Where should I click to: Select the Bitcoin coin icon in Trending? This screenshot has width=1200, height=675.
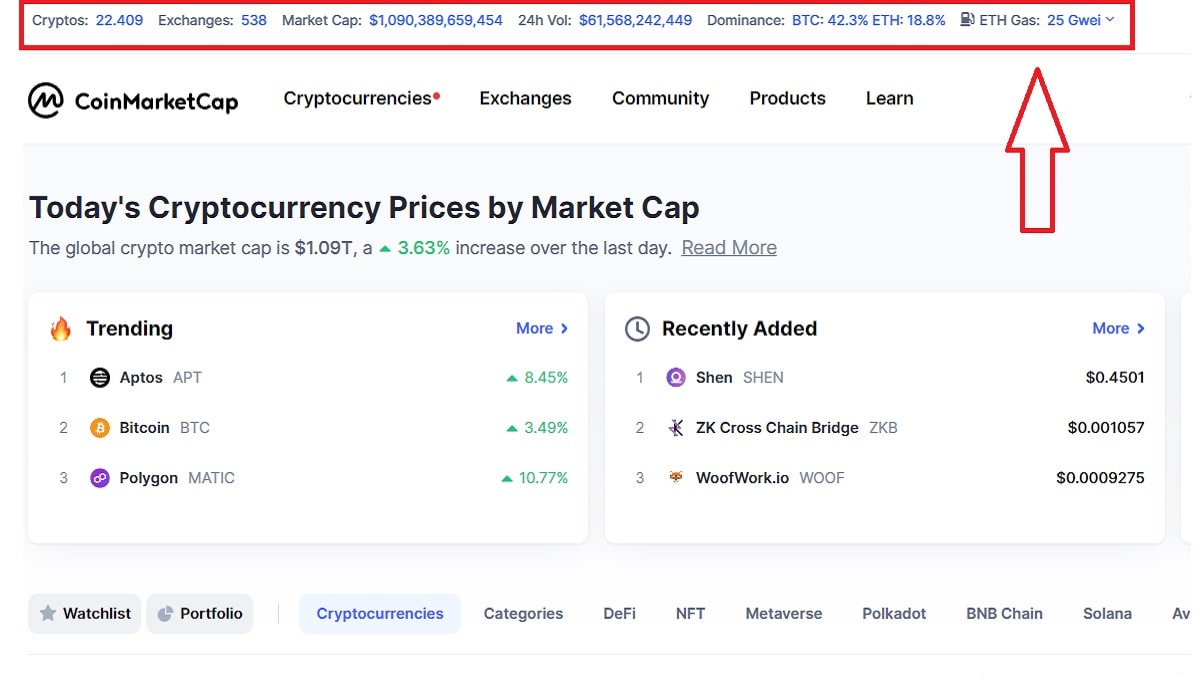[98, 427]
